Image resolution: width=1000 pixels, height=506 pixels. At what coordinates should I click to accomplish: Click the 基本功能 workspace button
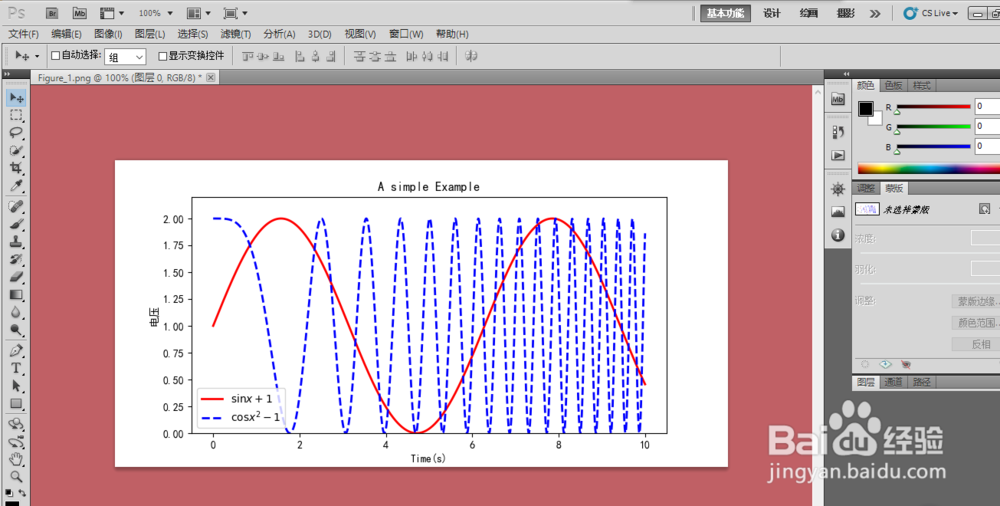coord(725,13)
